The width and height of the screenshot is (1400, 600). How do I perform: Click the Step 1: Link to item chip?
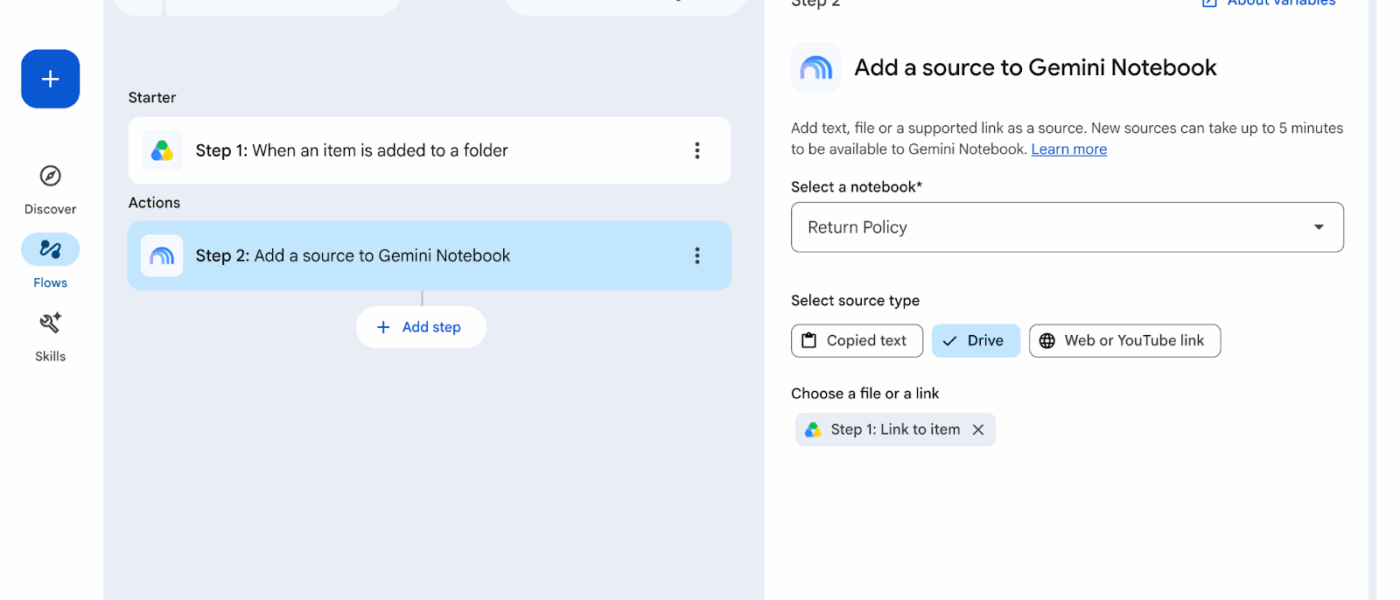(895, 430)
